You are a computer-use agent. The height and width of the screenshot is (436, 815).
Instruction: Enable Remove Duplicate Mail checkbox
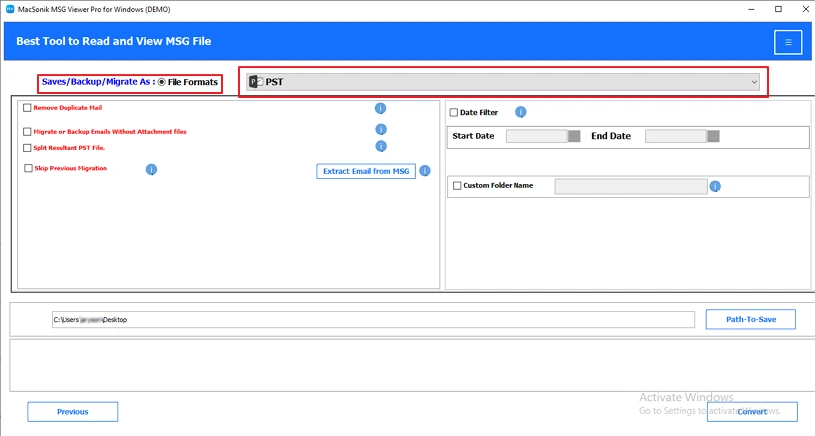(27, 108)
